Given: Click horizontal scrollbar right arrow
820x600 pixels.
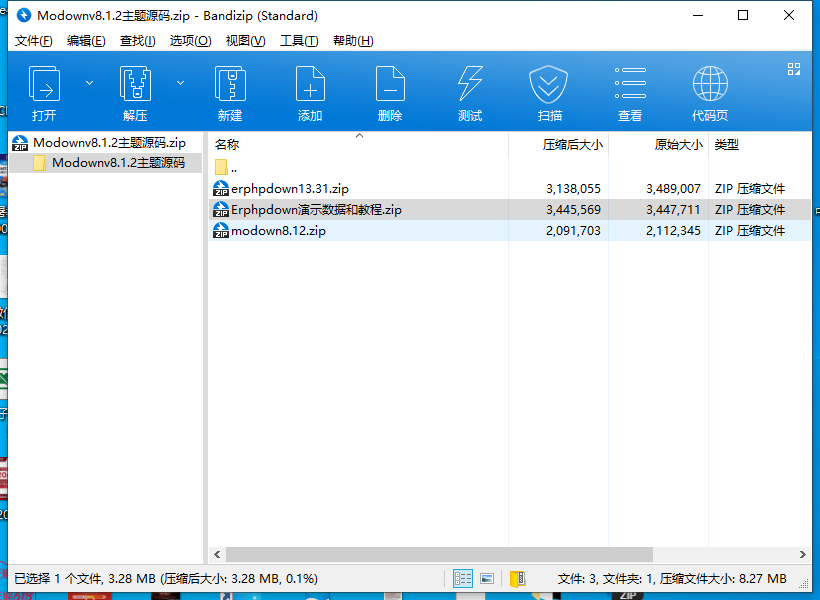Looking at the screenshot, I should click(803, 554).
